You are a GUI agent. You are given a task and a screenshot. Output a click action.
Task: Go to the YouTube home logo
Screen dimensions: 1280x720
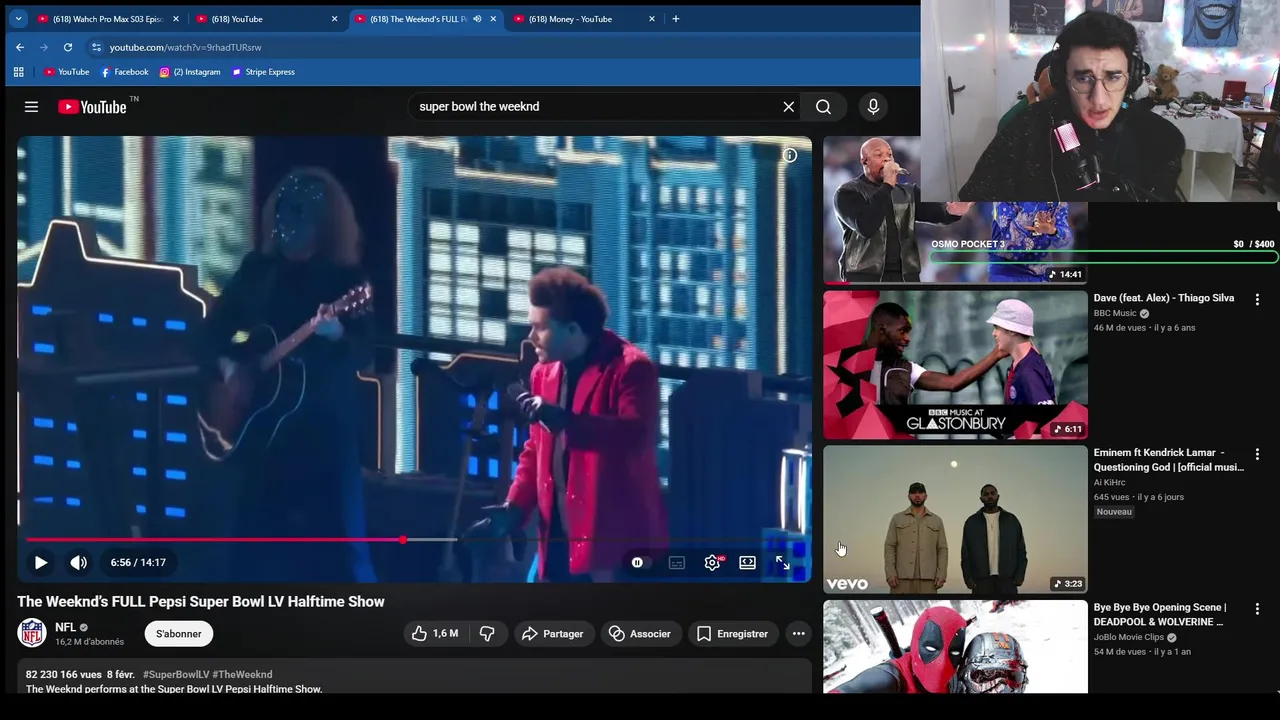point(92,107)
